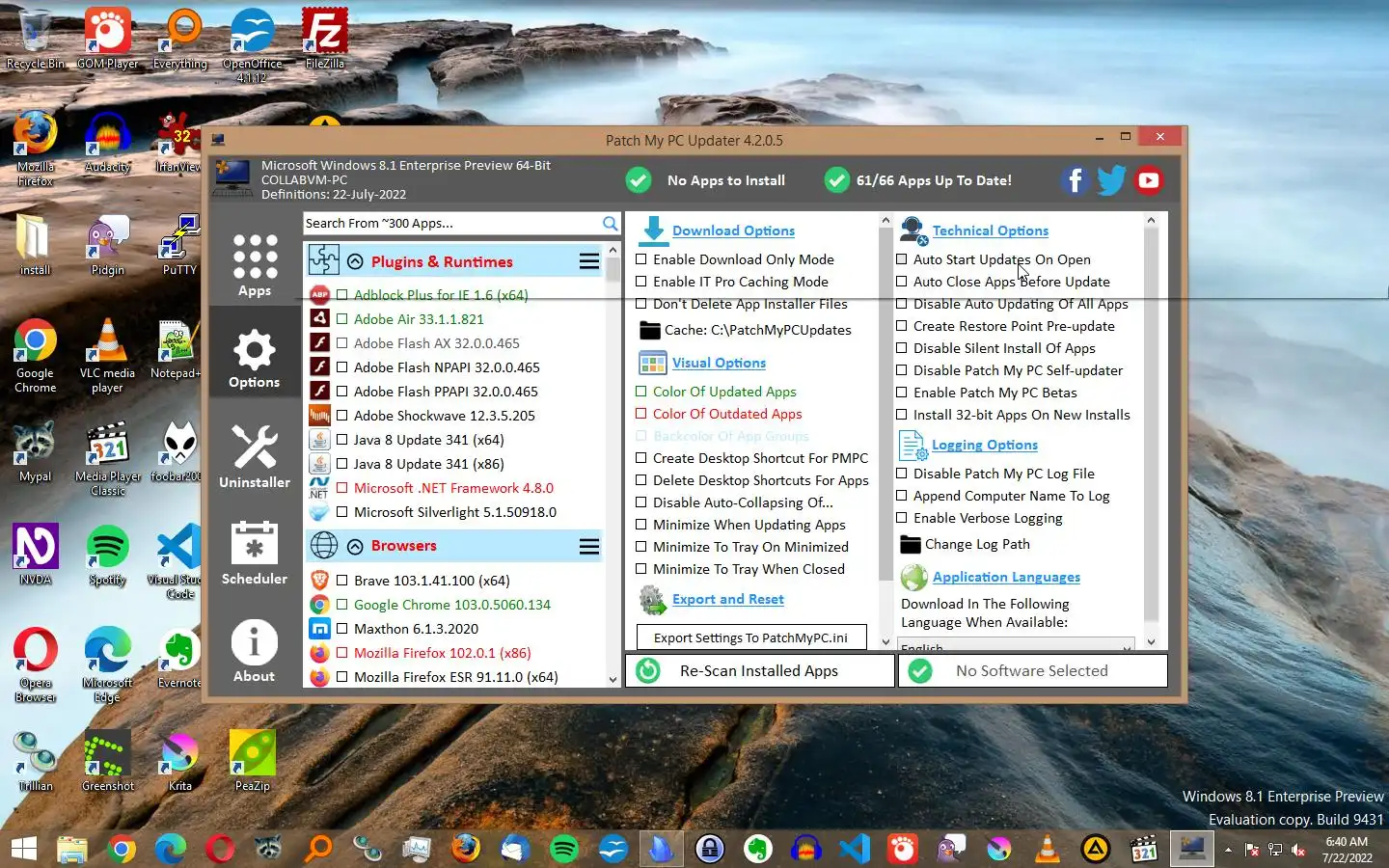Image resolution: width=1389 pixels, height=868 pixels.
Task: Open the About section
Action: pos(255,650)
